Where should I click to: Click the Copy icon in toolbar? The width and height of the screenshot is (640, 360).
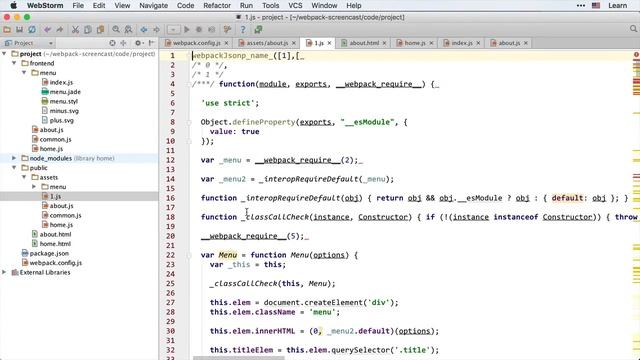coord(88,29)
